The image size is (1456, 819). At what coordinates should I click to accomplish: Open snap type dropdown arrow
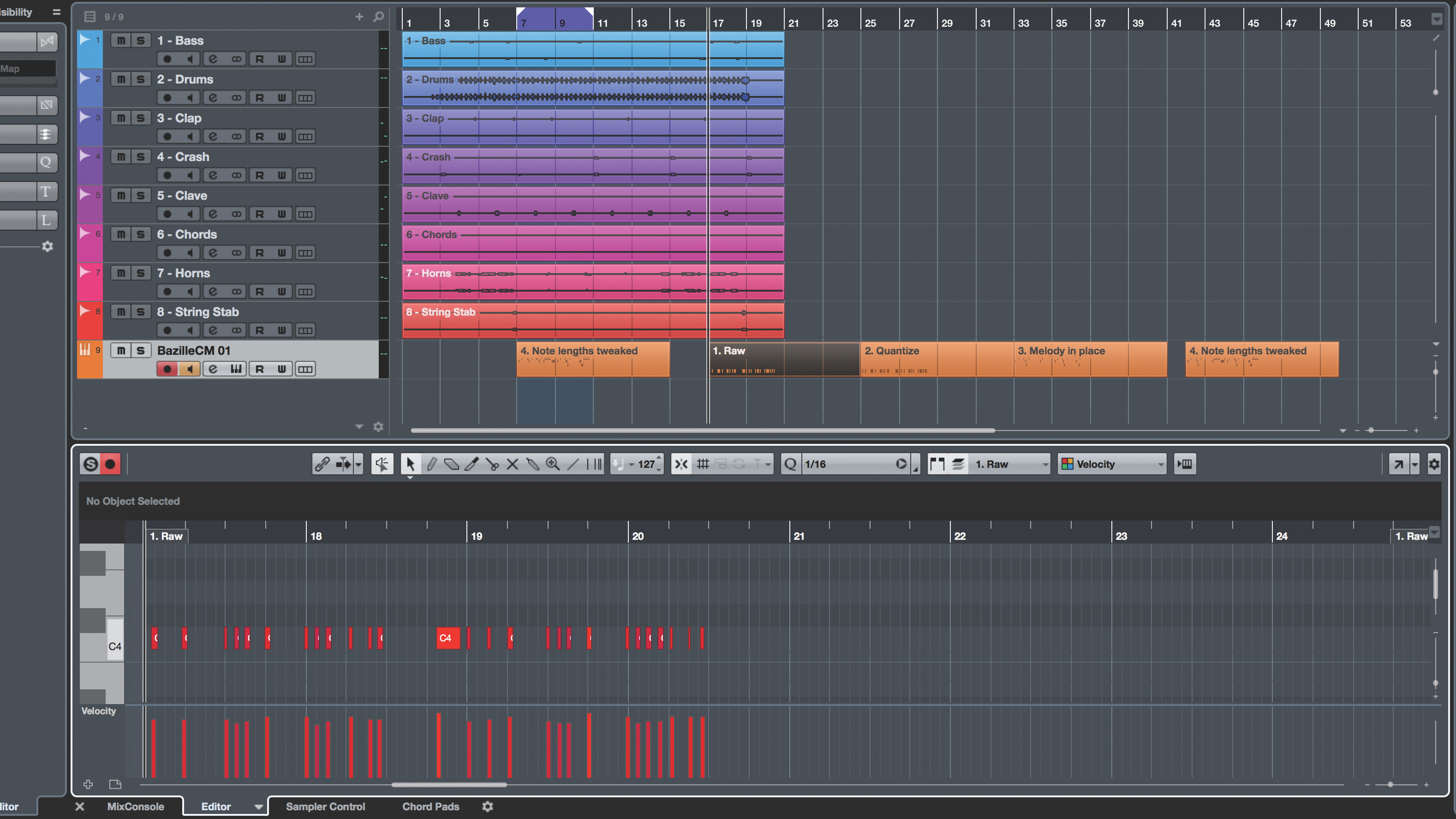(x=767, y=465)
